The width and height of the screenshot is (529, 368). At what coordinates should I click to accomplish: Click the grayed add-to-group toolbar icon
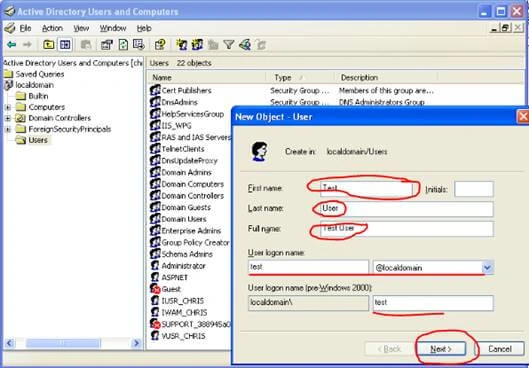click(x=261, y=45)
